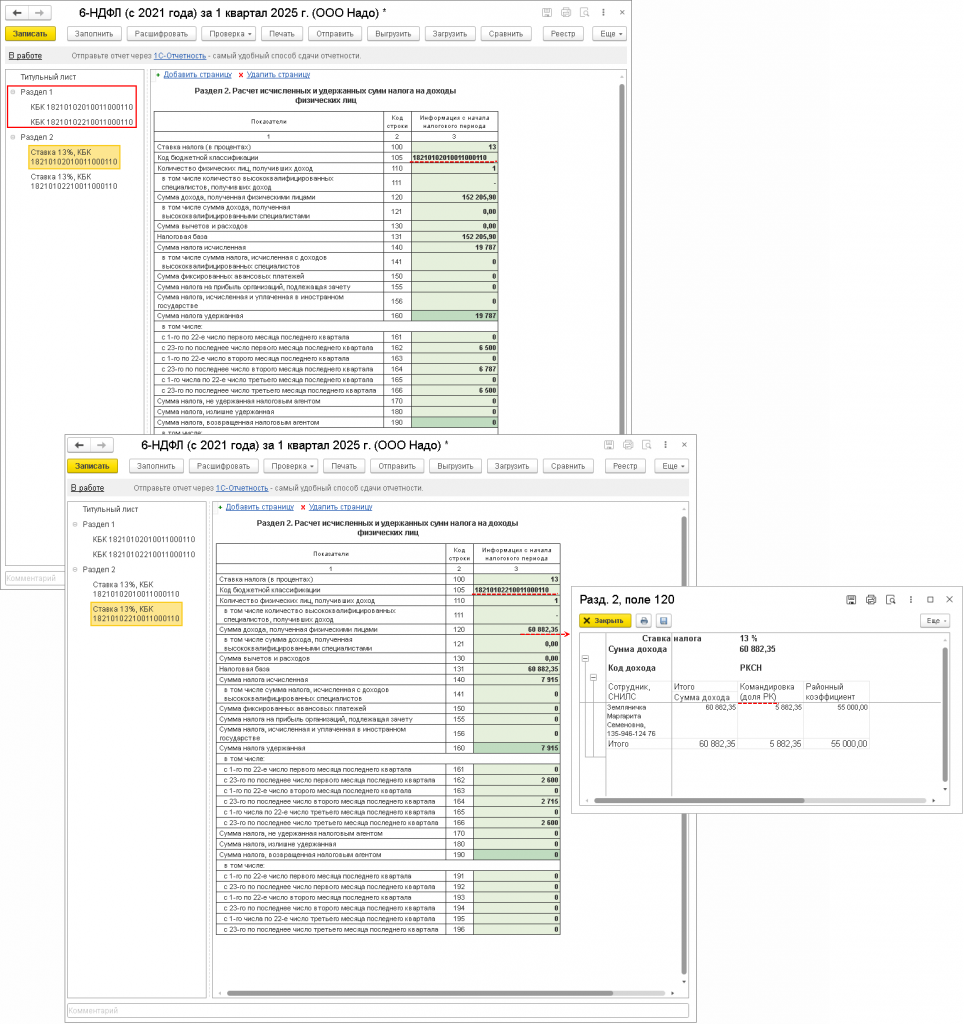
Task: Select Ставка 13%, КБК 18210102210011000110 in the back window
Action: pos(74,182)
